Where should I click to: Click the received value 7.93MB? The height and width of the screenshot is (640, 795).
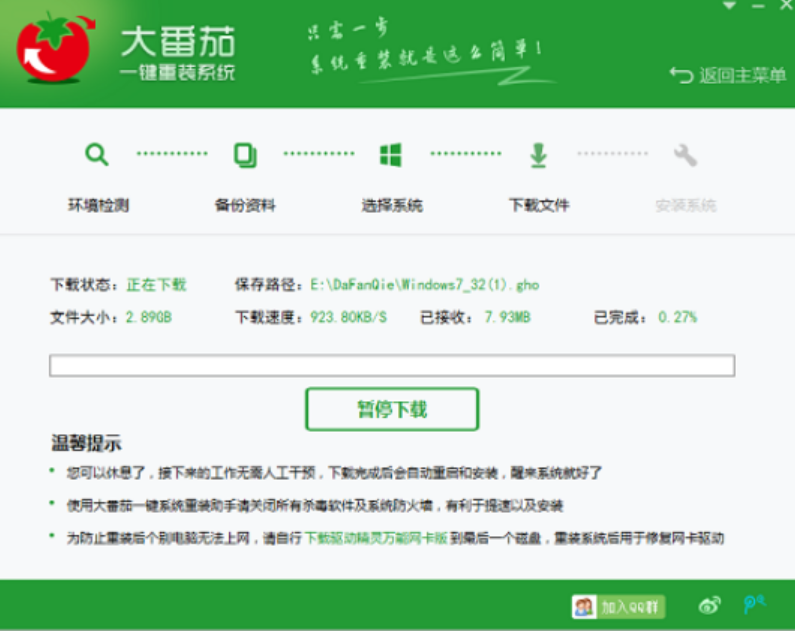tap(507, 317)
